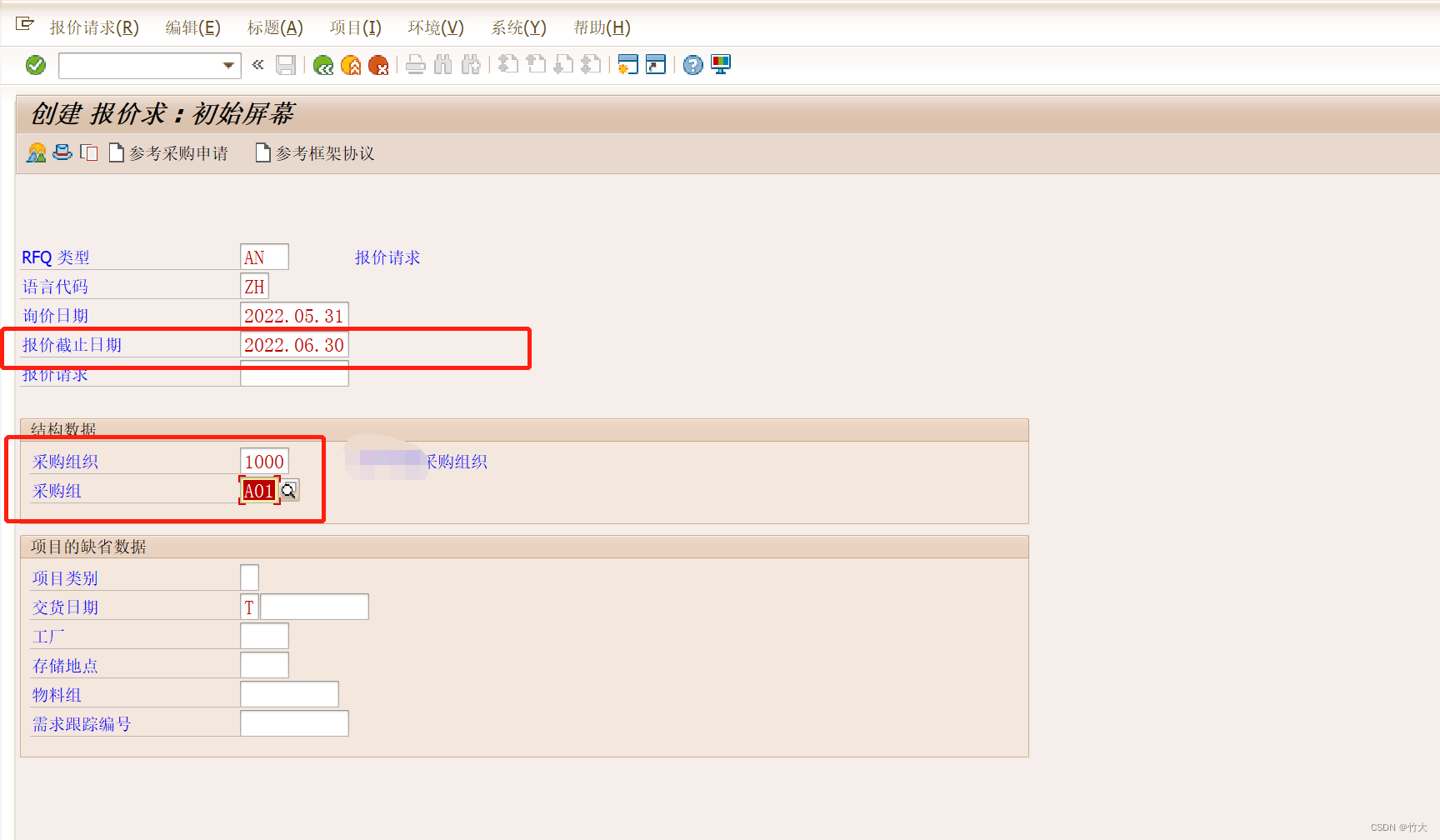Click the Find binoculars icon
Viewport: 1440px width, 840px height.
(x=443, y=65)
